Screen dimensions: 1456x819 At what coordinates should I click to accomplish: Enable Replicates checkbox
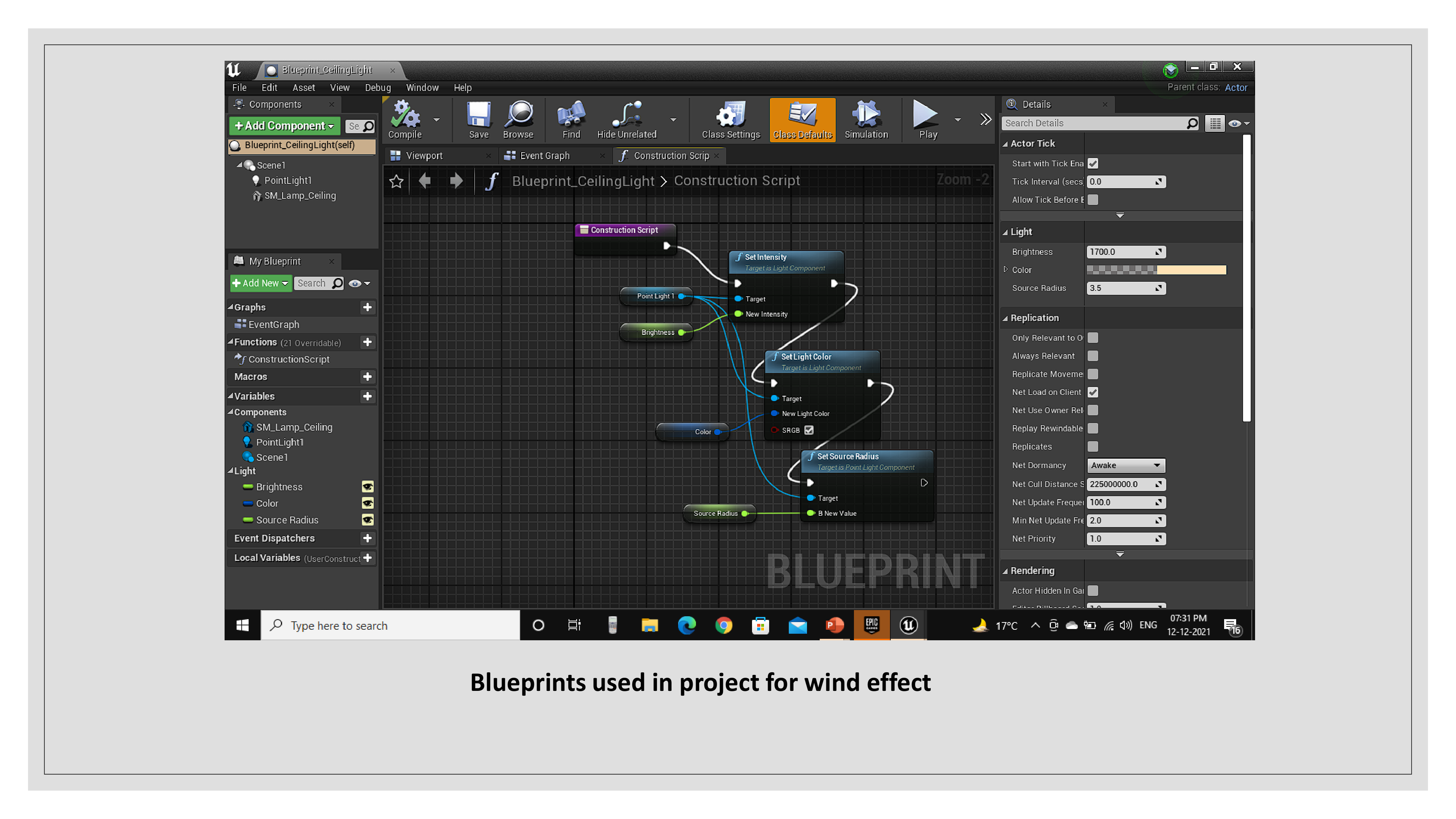pyautogui.click(x=1093, y=447)
